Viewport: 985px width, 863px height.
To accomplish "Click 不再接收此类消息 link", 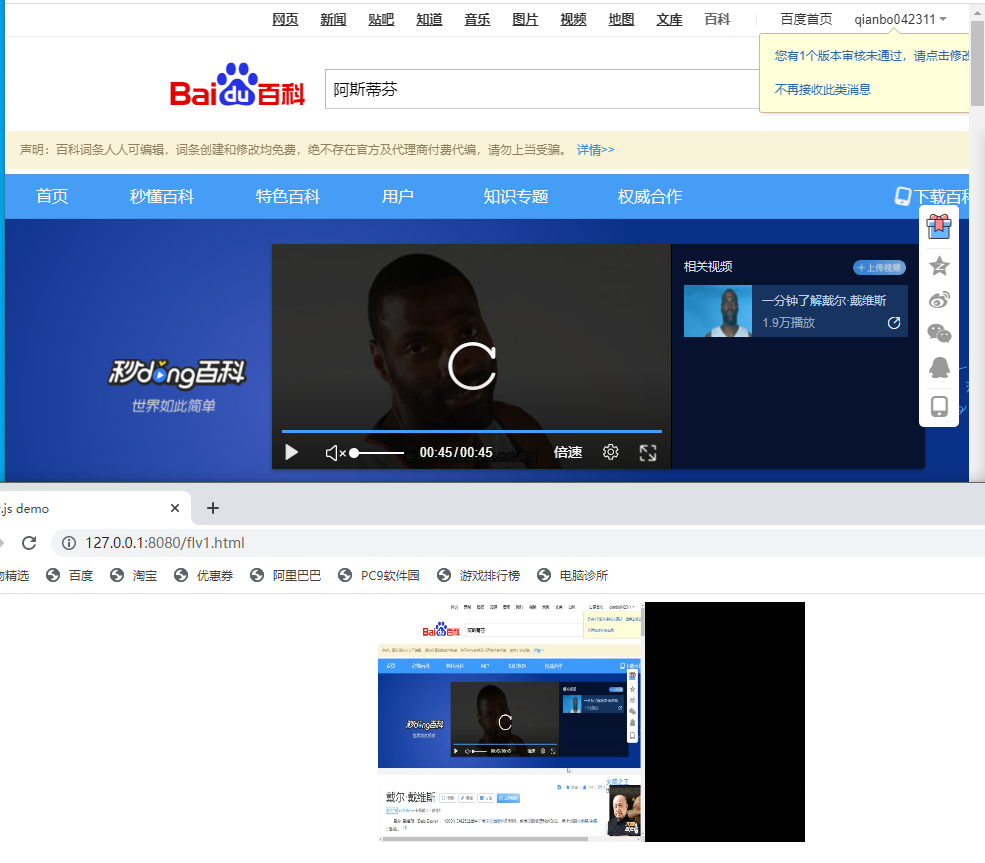I will click(x=822, y=89).
